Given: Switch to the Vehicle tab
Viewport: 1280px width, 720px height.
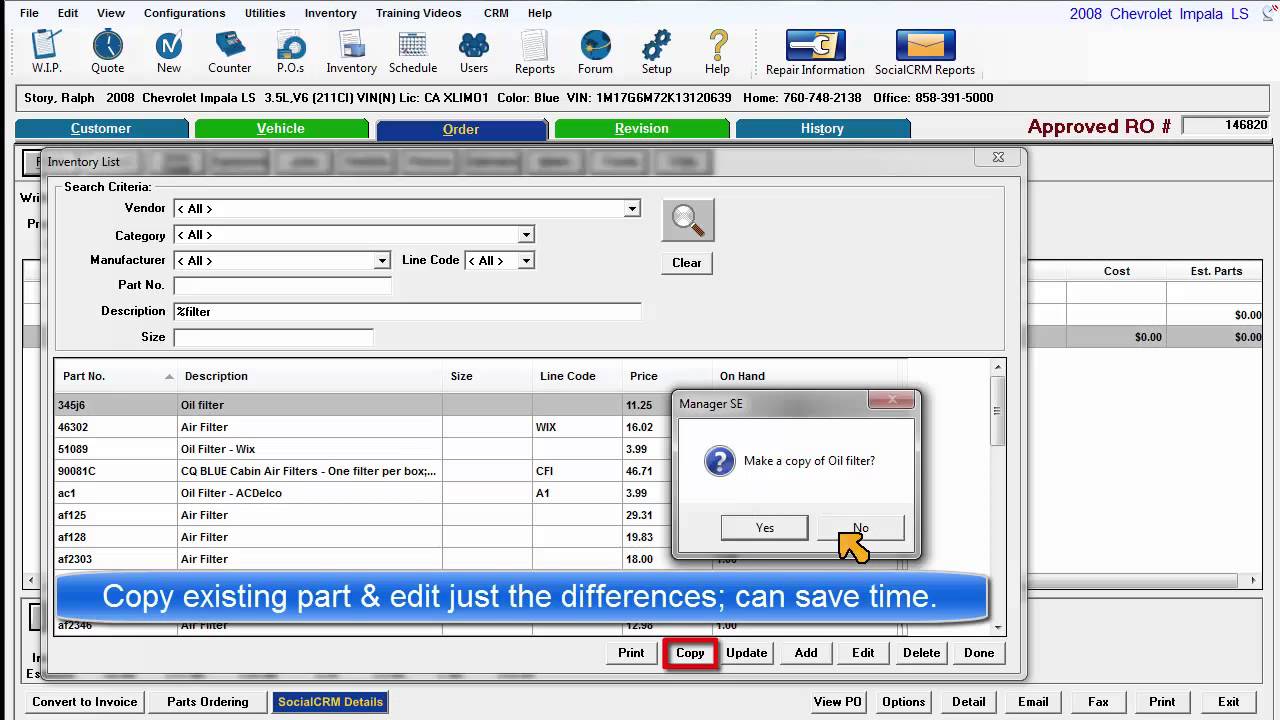Looking at the screenshot, I should pos(281,128).
